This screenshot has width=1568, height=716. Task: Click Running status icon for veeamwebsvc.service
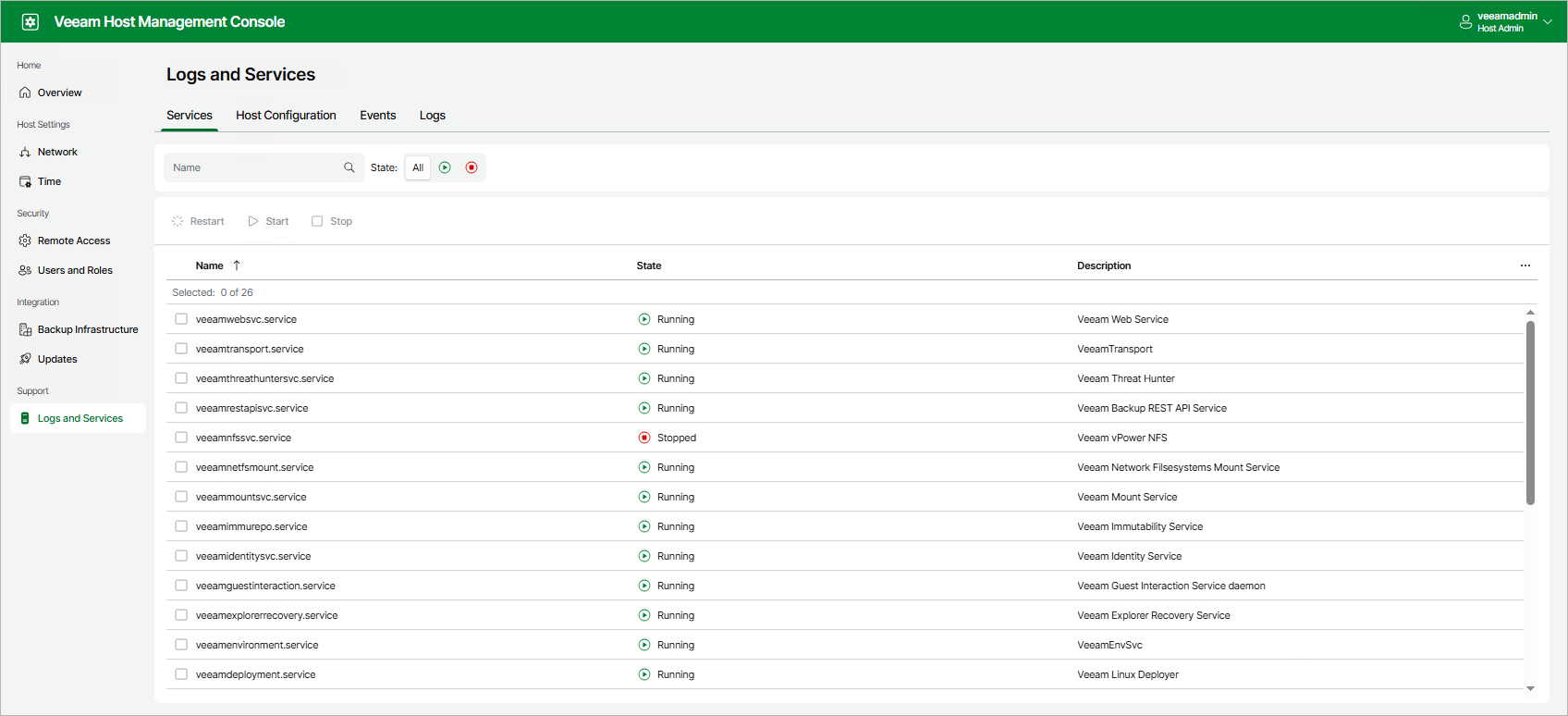tap(644, 319)
